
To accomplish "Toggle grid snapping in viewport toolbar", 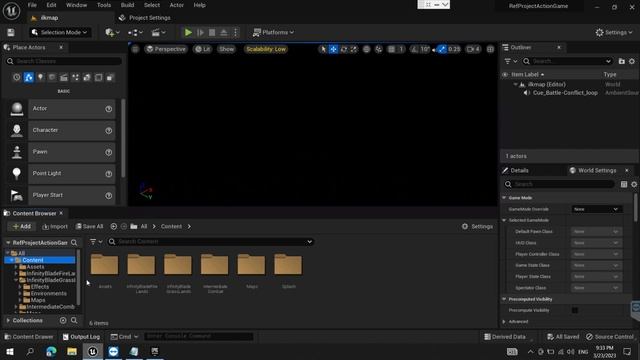I will tap(391, 49).
